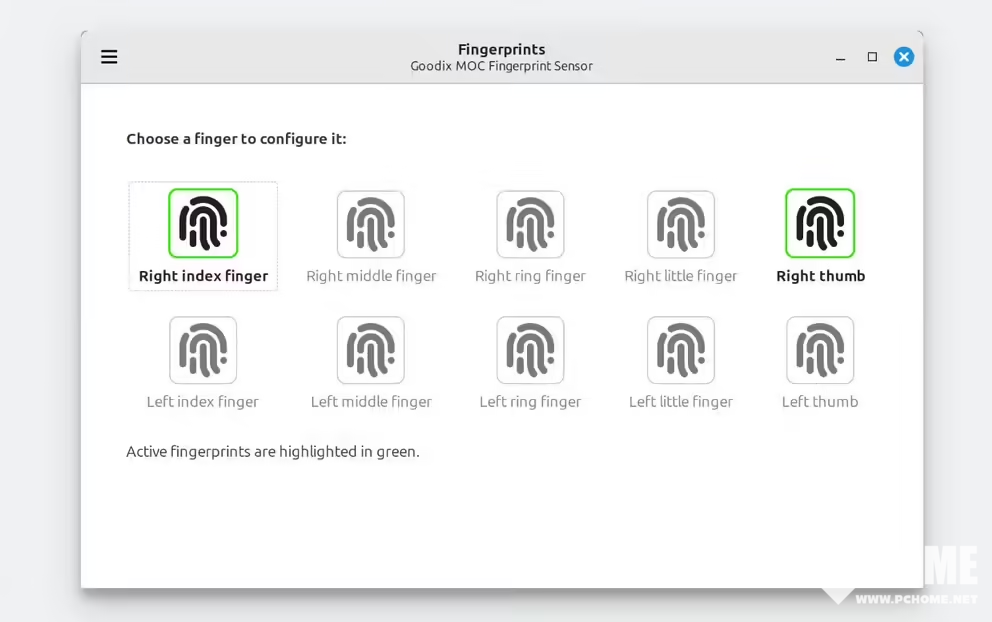Select the Right index finger fingerprint icon
The width and height of the screenshot is (992, 622).
pyautogui.click(x=203, y=223)
